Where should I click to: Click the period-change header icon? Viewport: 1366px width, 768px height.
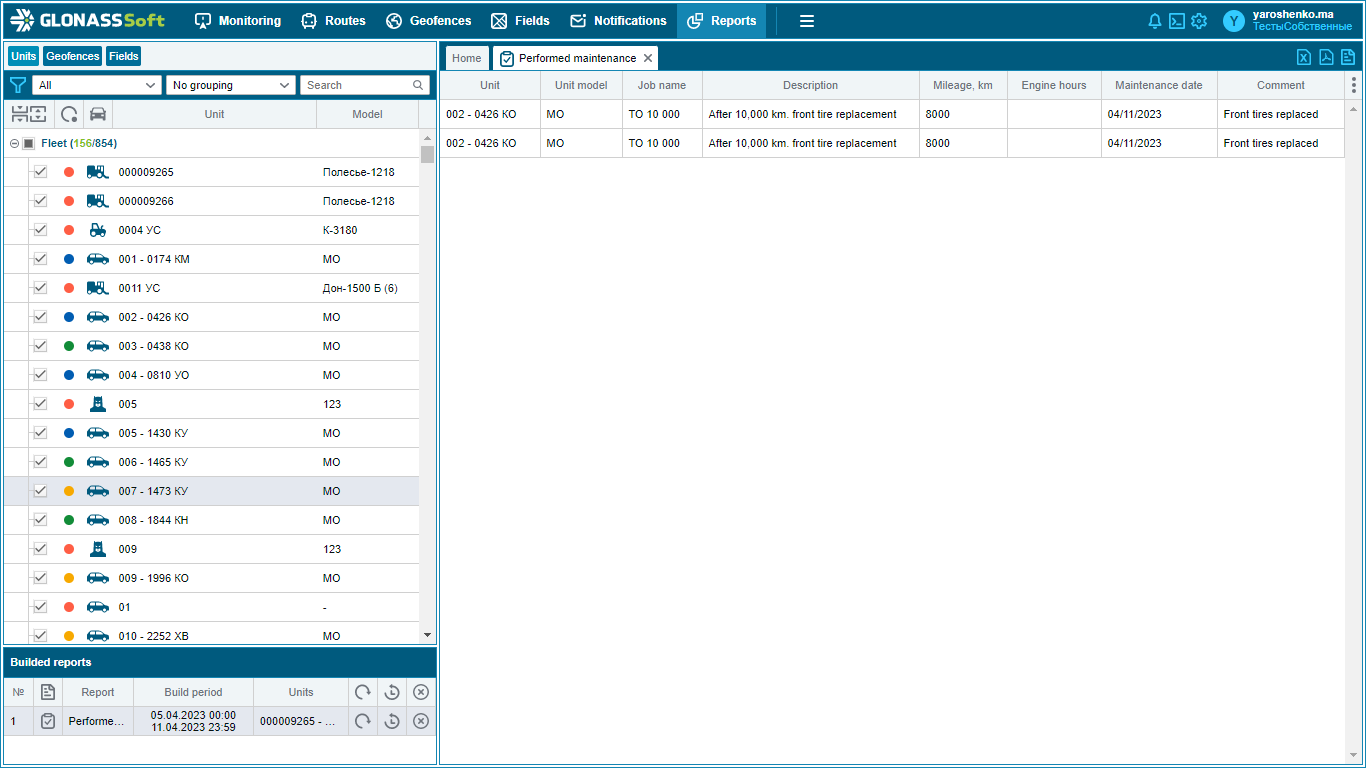[392, 692]
